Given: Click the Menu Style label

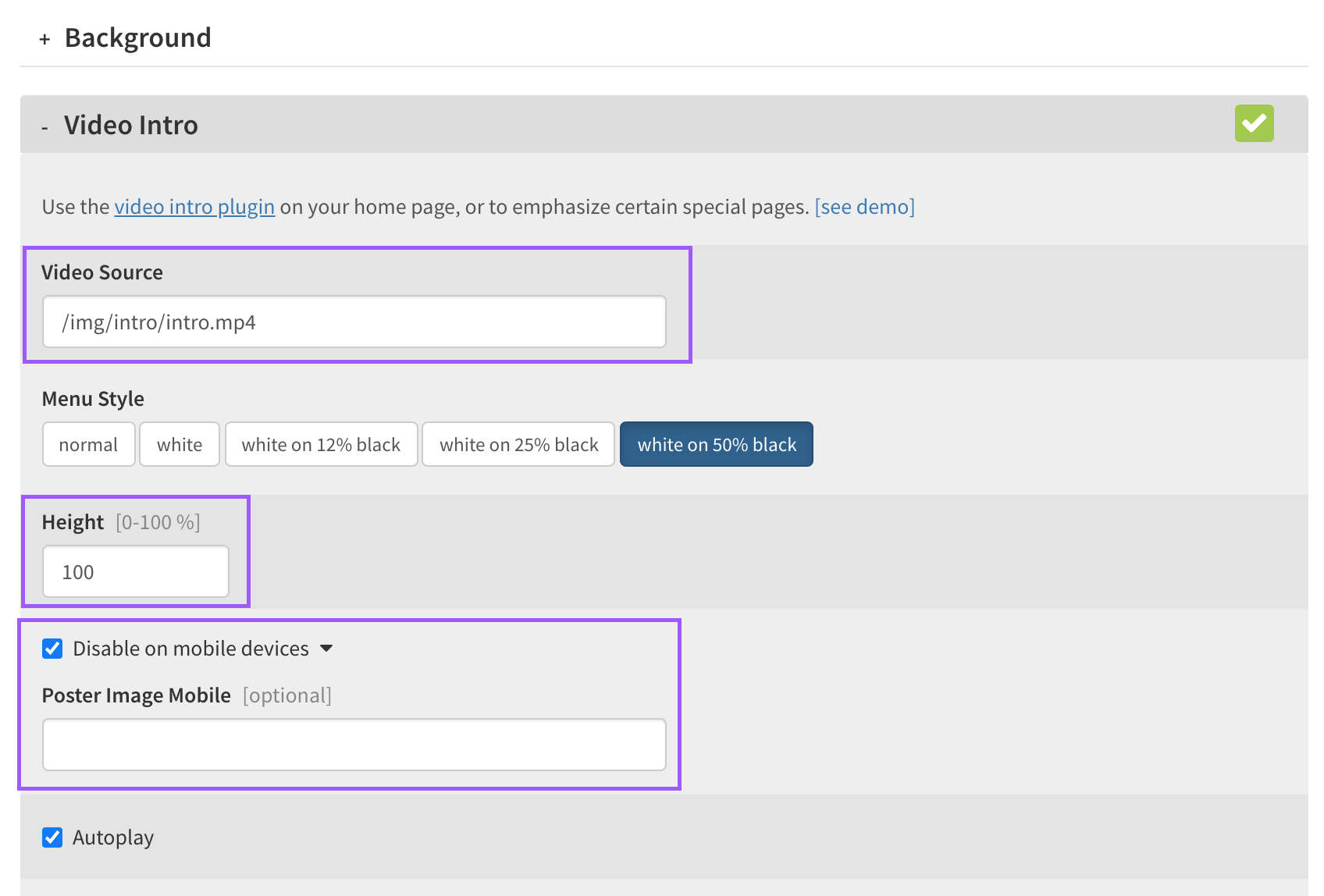Looking at the screenshot, I should (93, 399).
